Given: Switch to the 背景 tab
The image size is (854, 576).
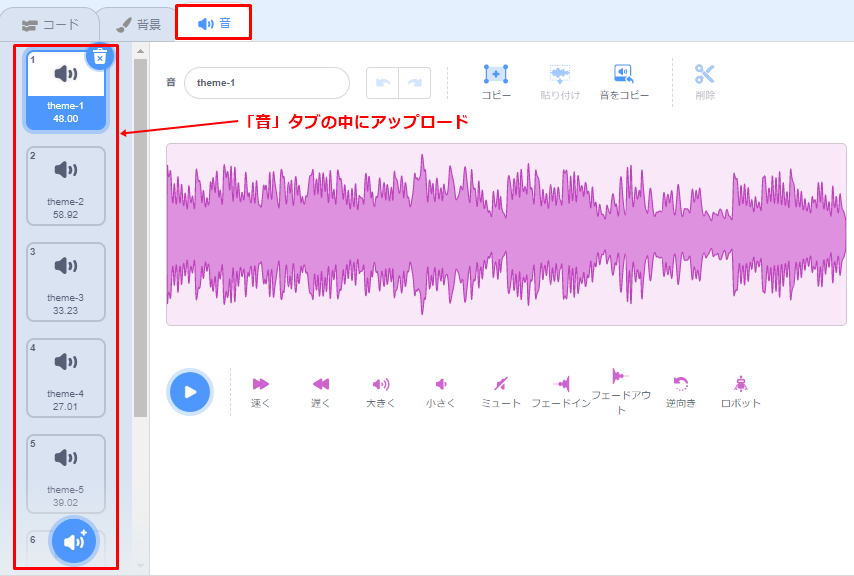Looking at the screenshot, I should coord(139,25).
